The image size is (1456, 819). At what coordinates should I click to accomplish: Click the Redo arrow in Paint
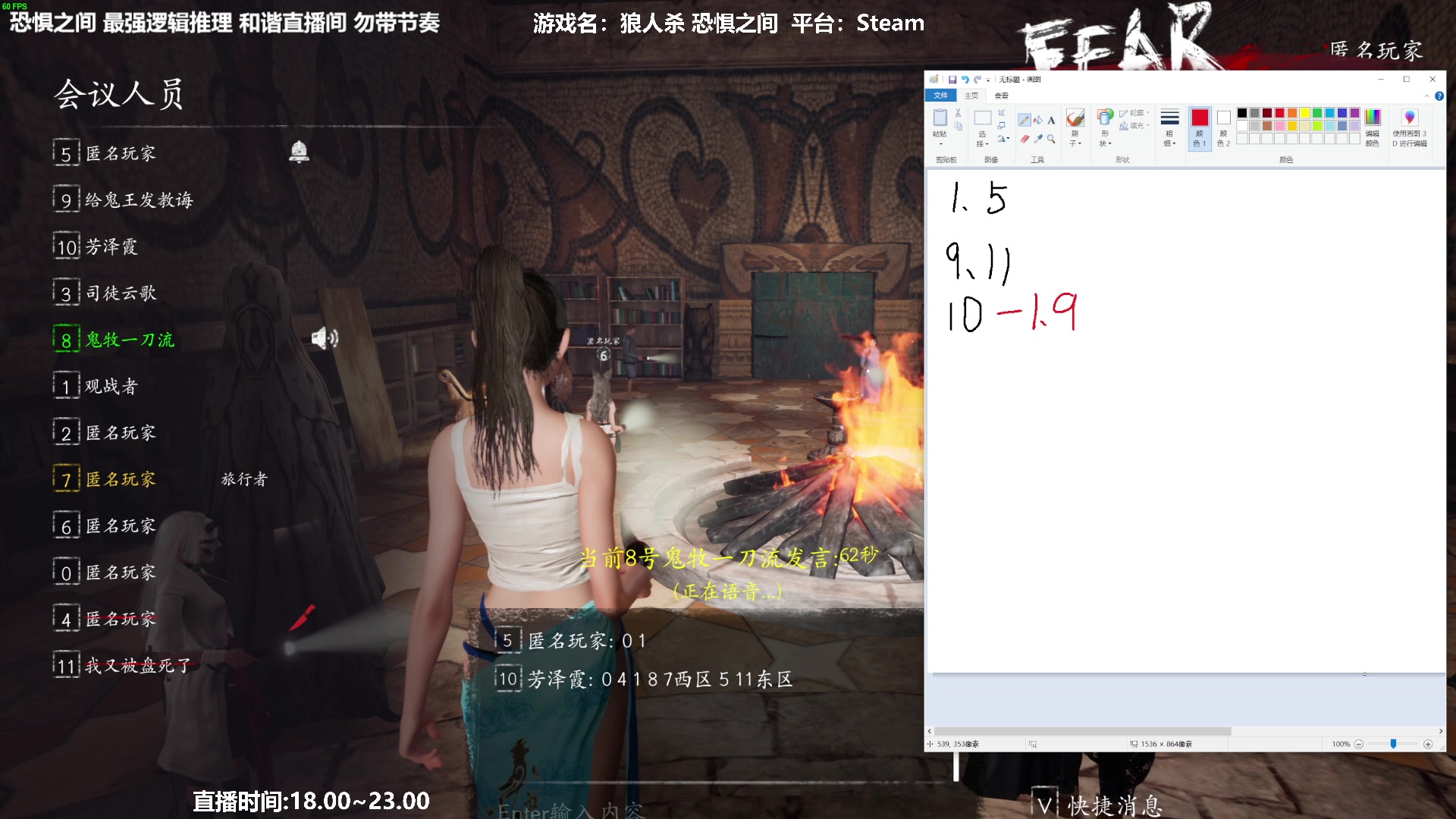(977, 80)
